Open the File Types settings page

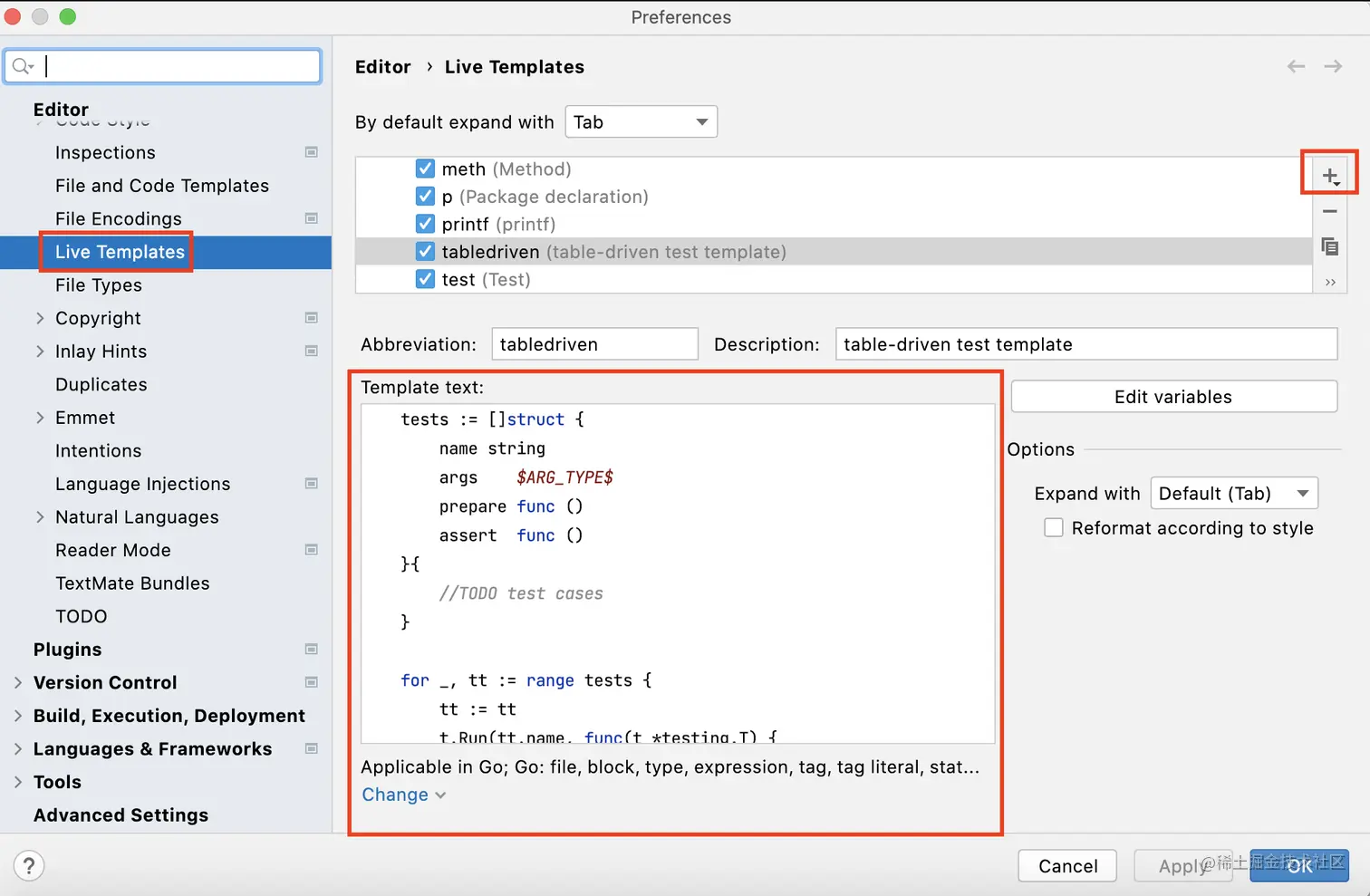tap(99, 285)
